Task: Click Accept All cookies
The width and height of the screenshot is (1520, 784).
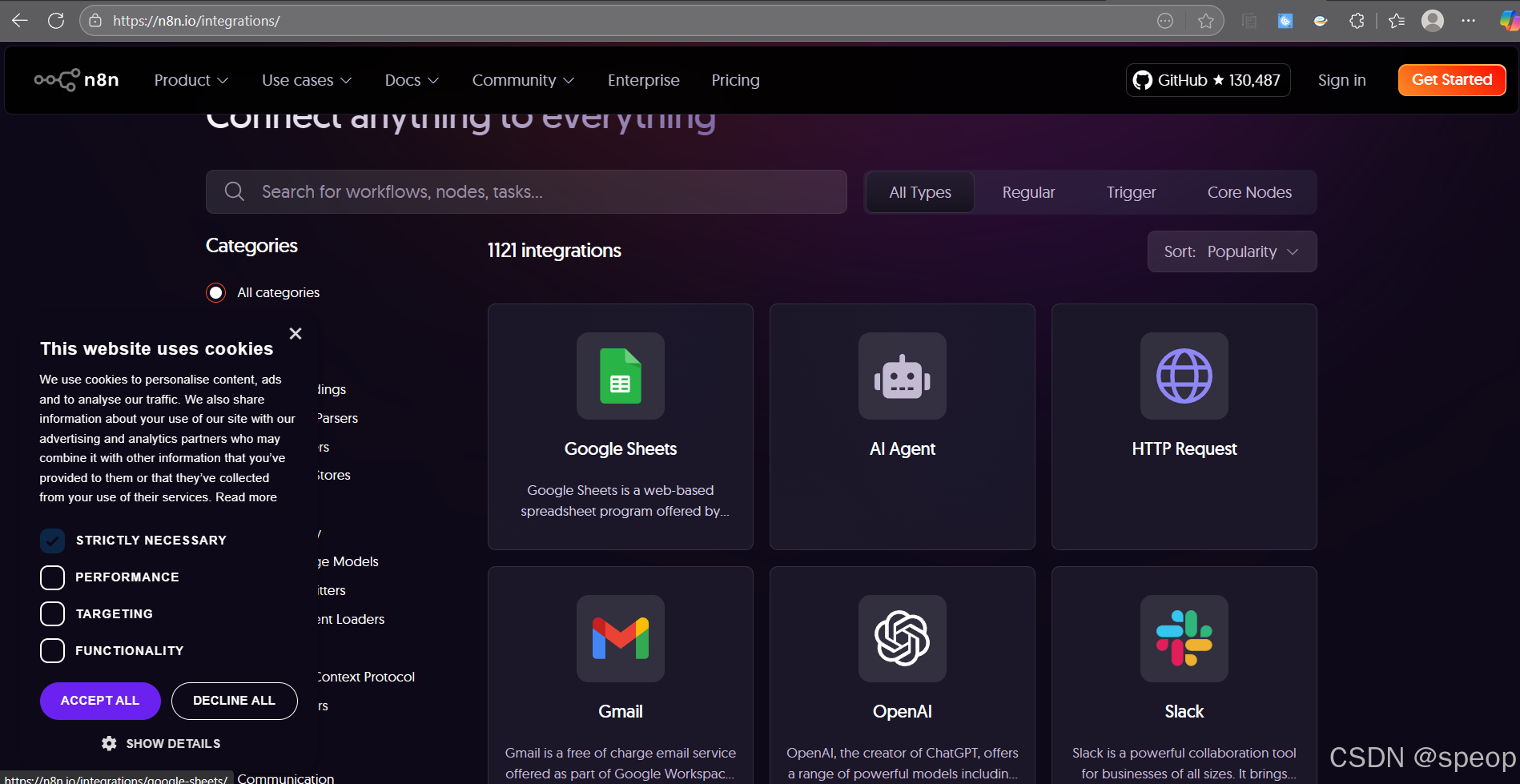Action: tap(100, 701)
